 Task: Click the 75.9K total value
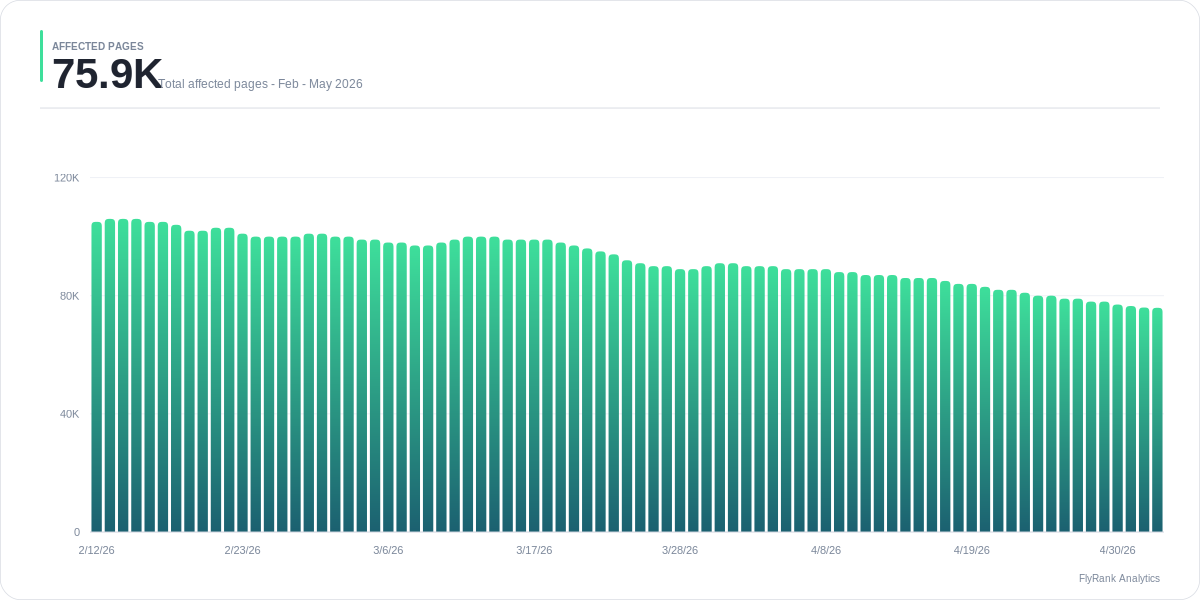pyautogui.click(x=107, y=74)
